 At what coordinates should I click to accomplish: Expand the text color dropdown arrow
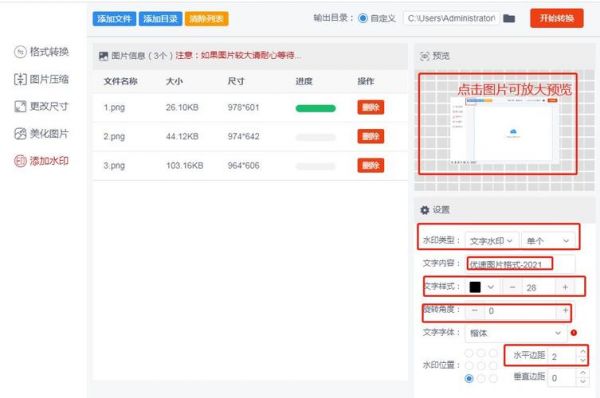tap(491, 287)
